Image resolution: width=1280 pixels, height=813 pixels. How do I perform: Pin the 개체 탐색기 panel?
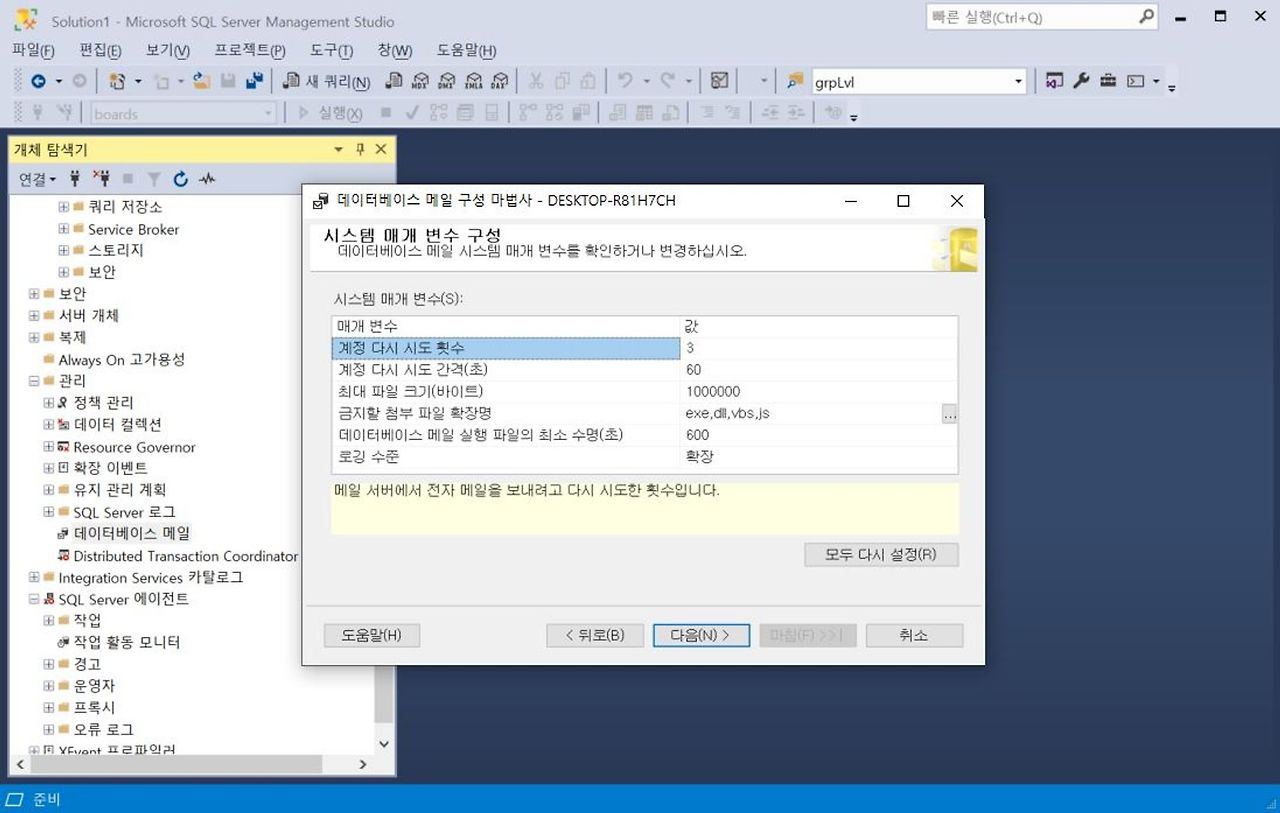point(360,149)
